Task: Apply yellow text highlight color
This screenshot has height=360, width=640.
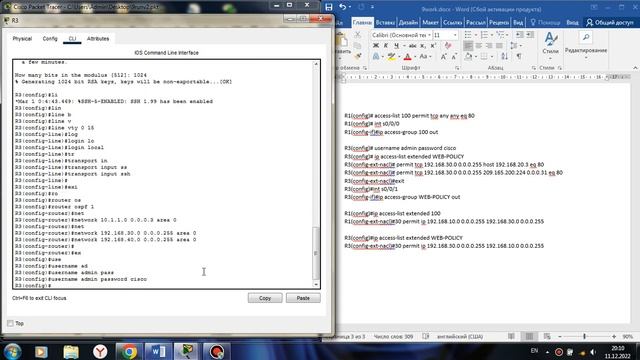Action: click(391, 57)
